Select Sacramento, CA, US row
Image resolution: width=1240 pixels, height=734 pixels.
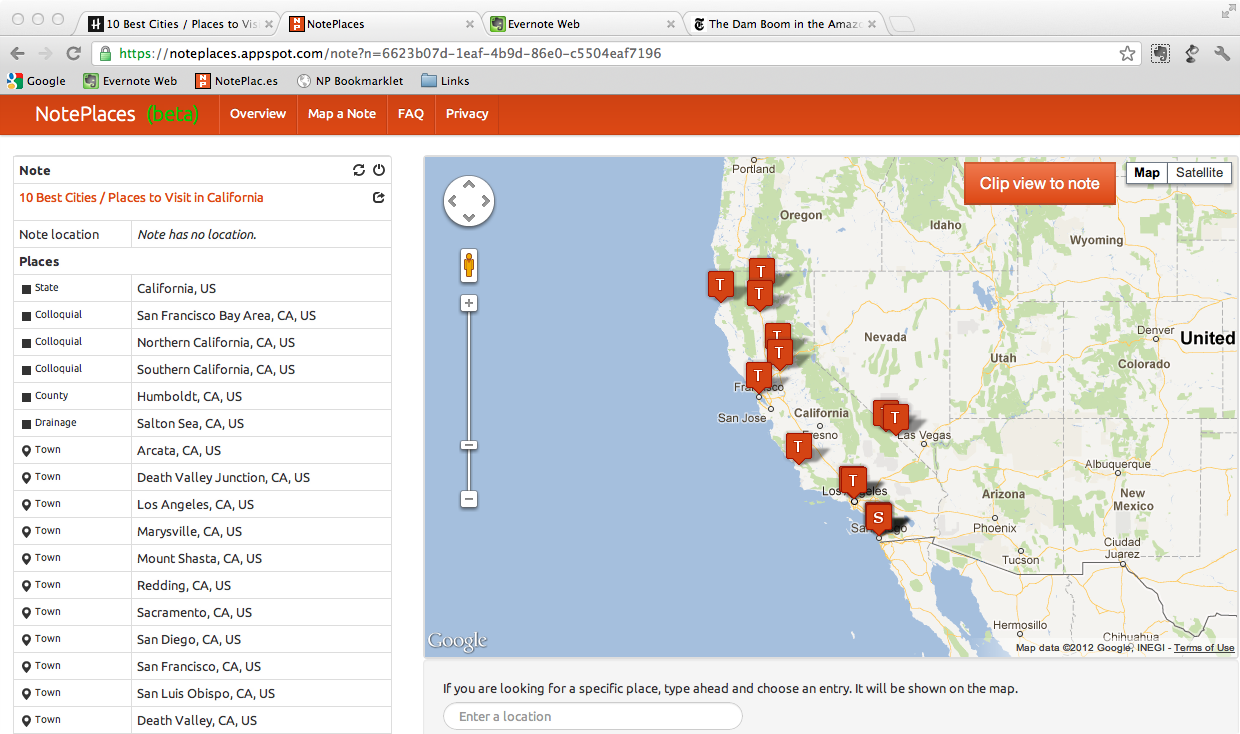click(202, 613)
